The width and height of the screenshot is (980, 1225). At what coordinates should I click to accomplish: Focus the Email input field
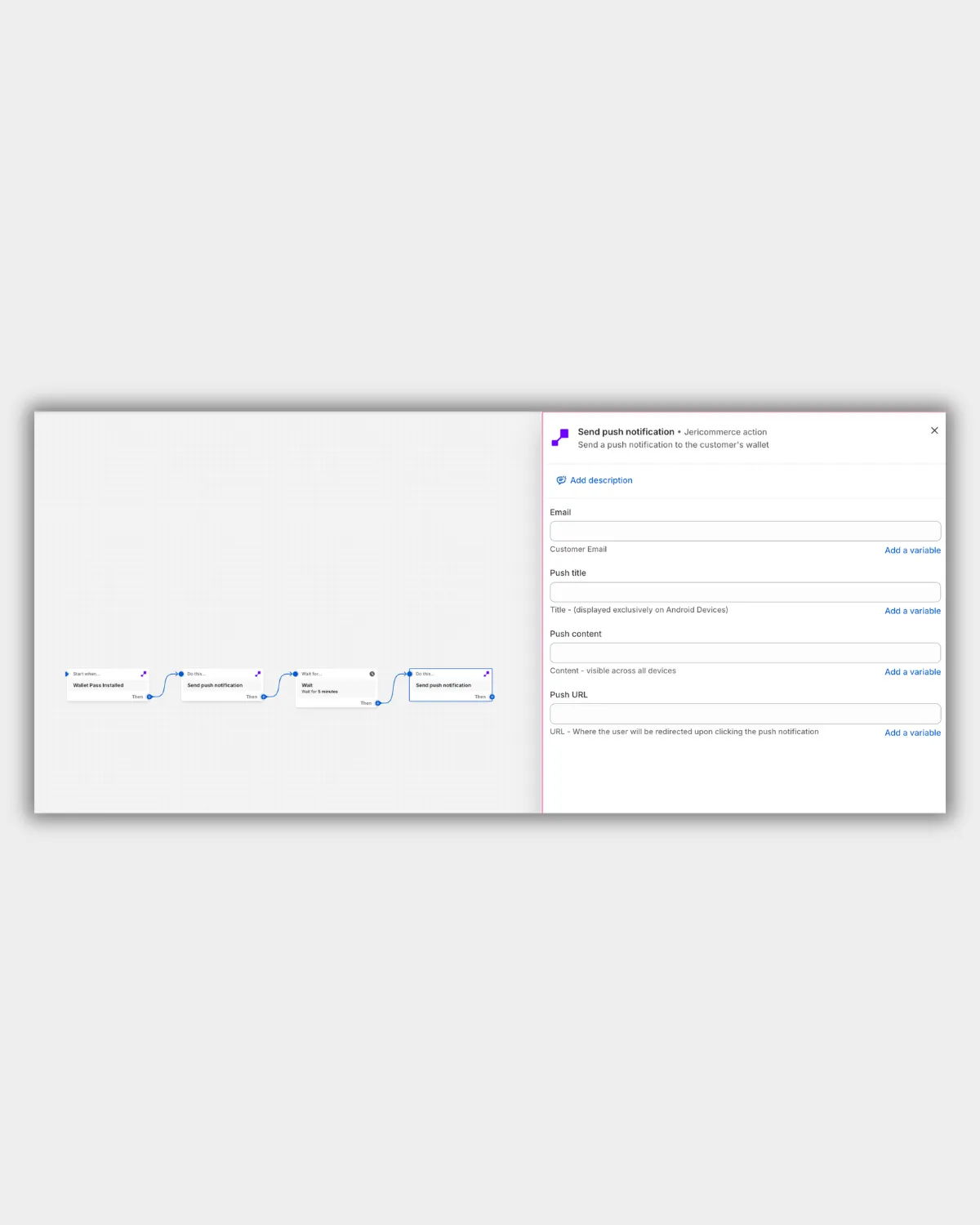[x=745, y=531]
